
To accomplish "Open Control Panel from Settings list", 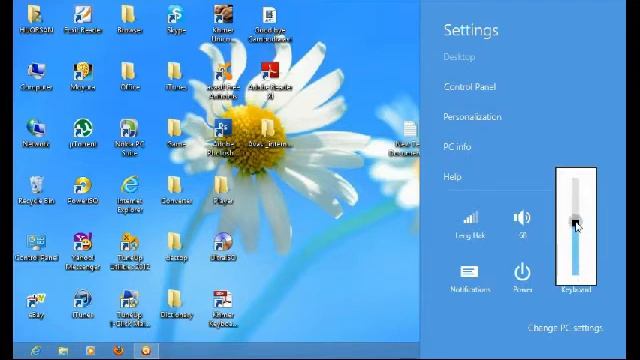I will (x=470, y=87).
